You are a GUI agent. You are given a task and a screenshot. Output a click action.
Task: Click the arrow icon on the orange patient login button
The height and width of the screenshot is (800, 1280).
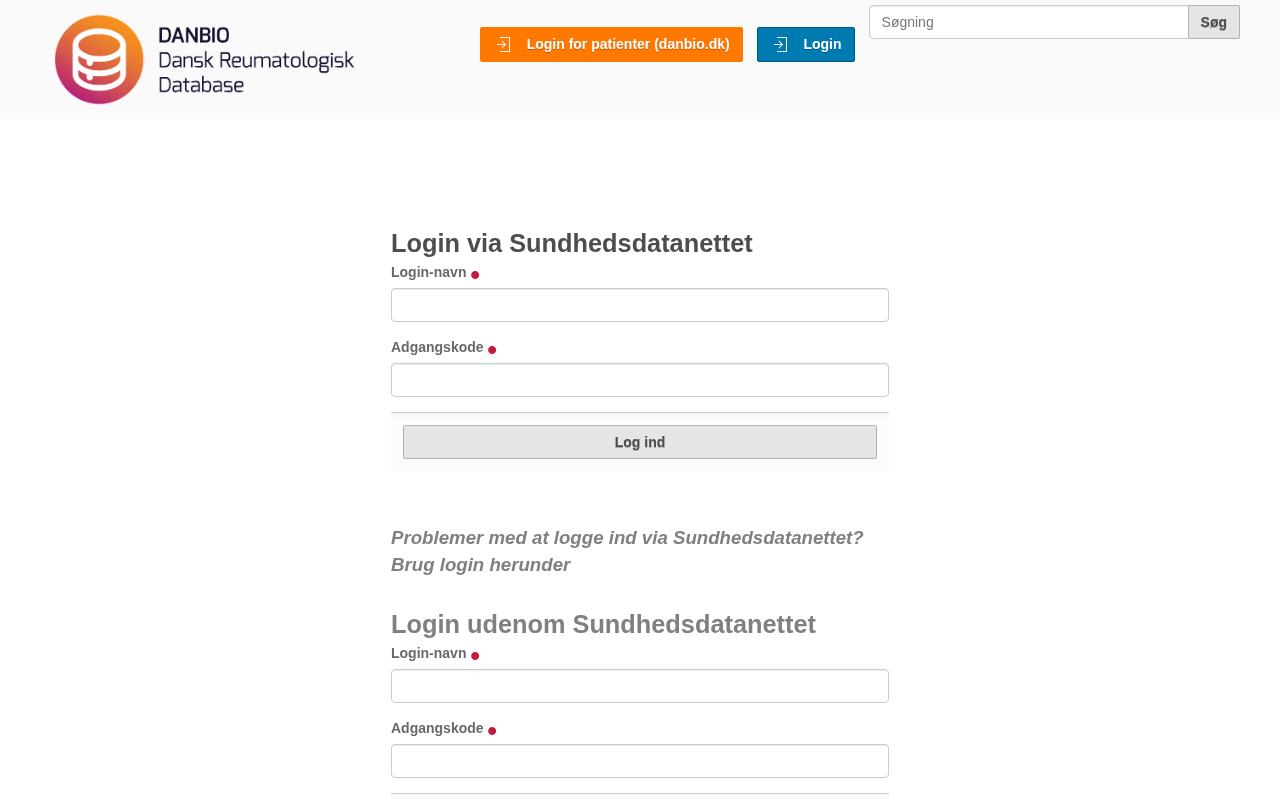(x=503, y=44)
